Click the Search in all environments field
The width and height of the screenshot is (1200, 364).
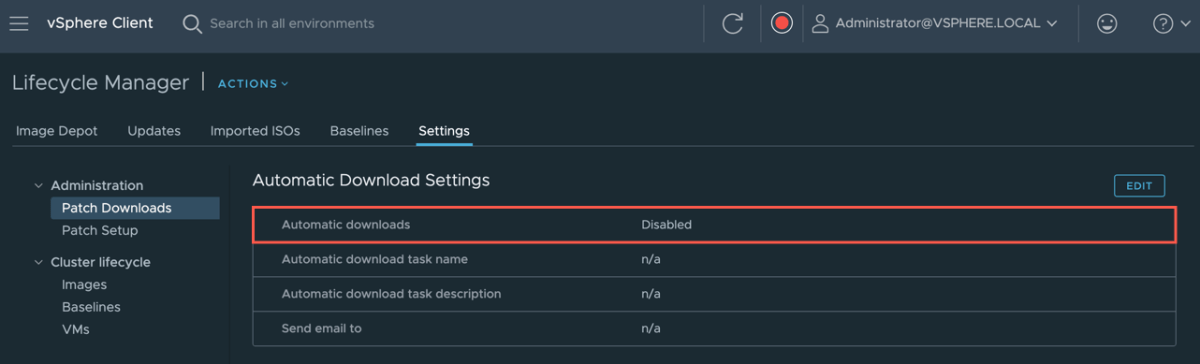[x=292, y=23]
